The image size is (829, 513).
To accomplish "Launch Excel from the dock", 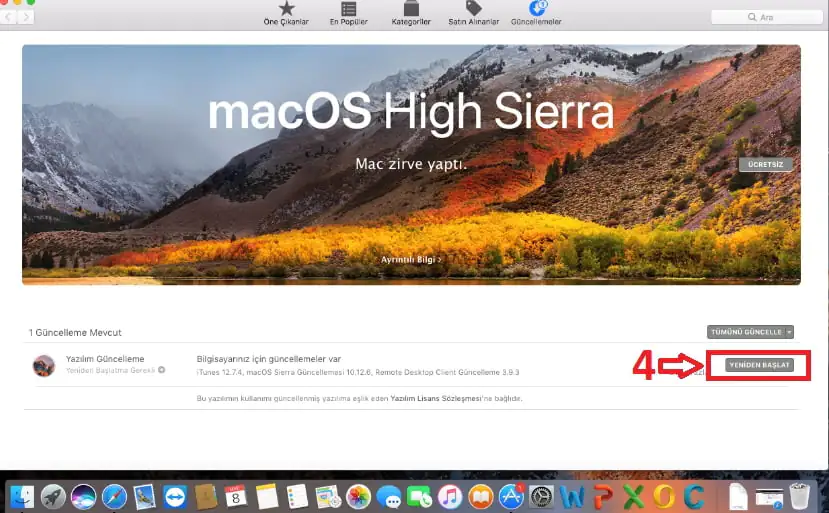I will [x=633, y=497].
